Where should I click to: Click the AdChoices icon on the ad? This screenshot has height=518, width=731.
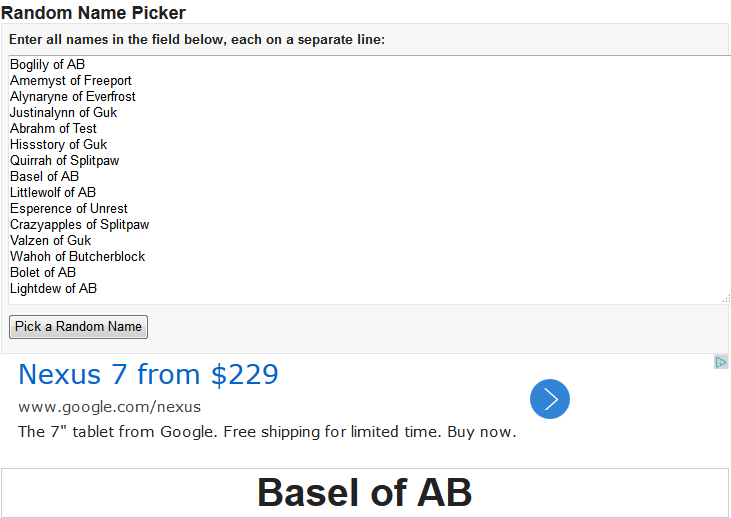point(721,362)
